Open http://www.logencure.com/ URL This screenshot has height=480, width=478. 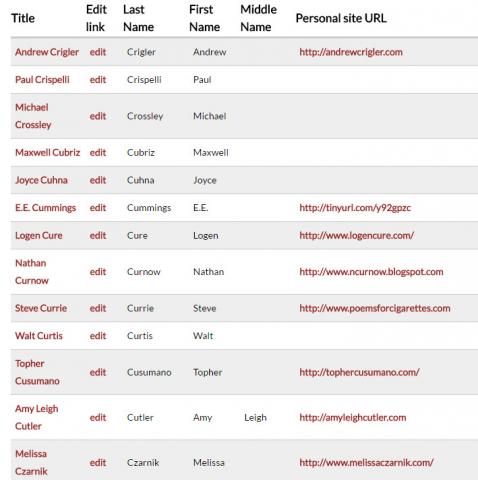357,235
